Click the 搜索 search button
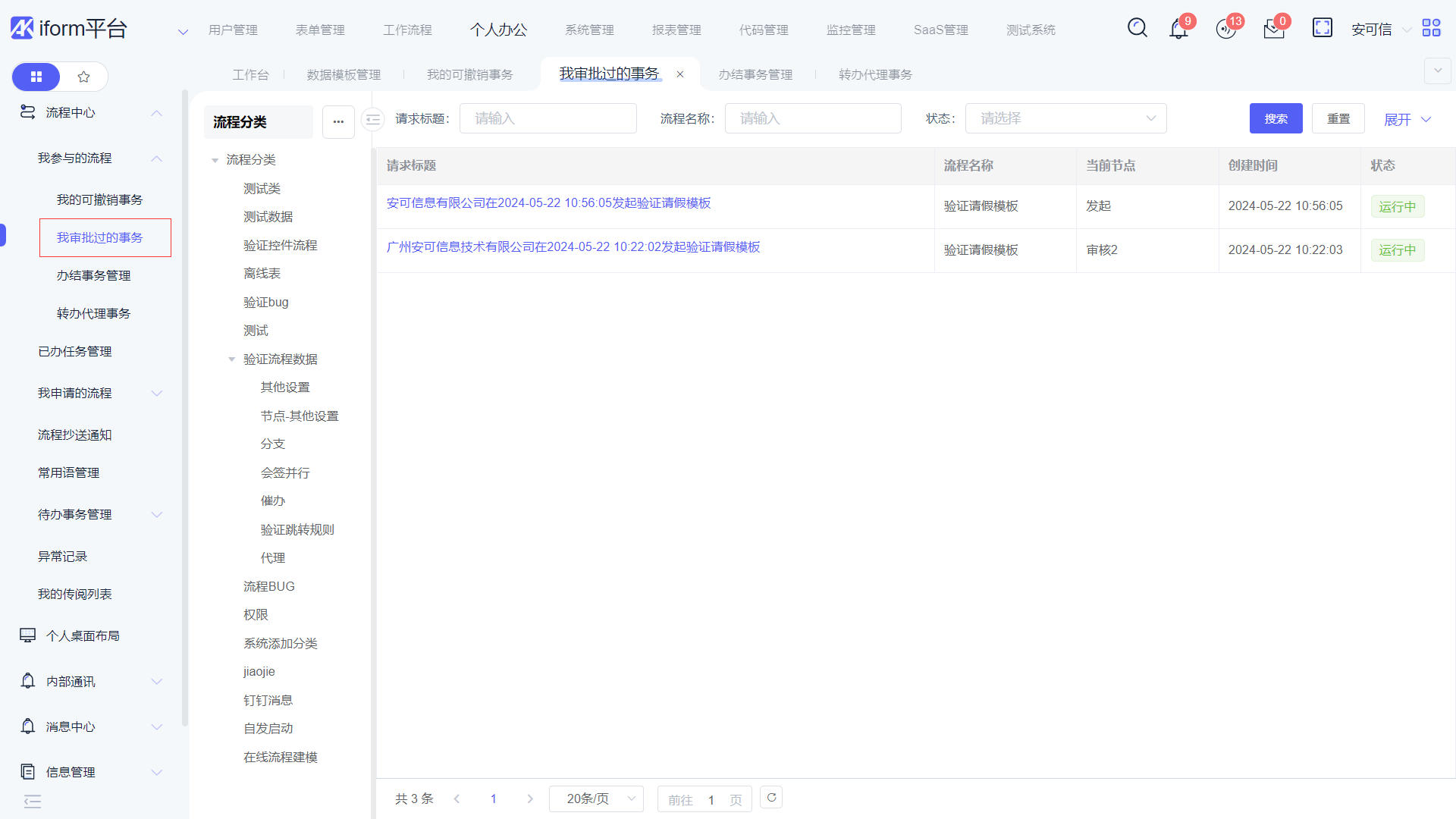This screenshot has width=1456, height=819. click(1276, 118)
